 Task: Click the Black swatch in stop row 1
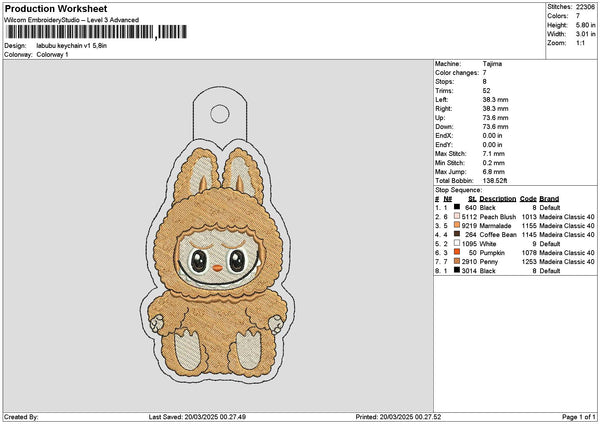click(x=457, y=207)
